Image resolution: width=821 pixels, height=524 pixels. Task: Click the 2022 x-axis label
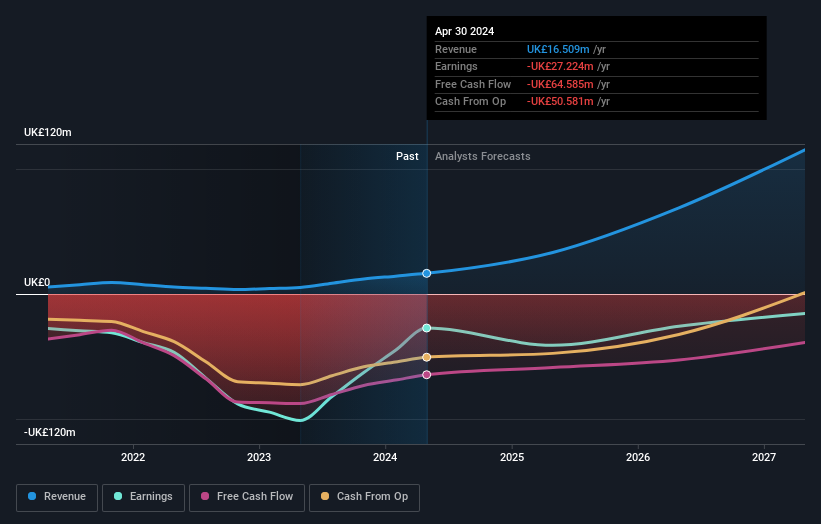tap(133, 457)
